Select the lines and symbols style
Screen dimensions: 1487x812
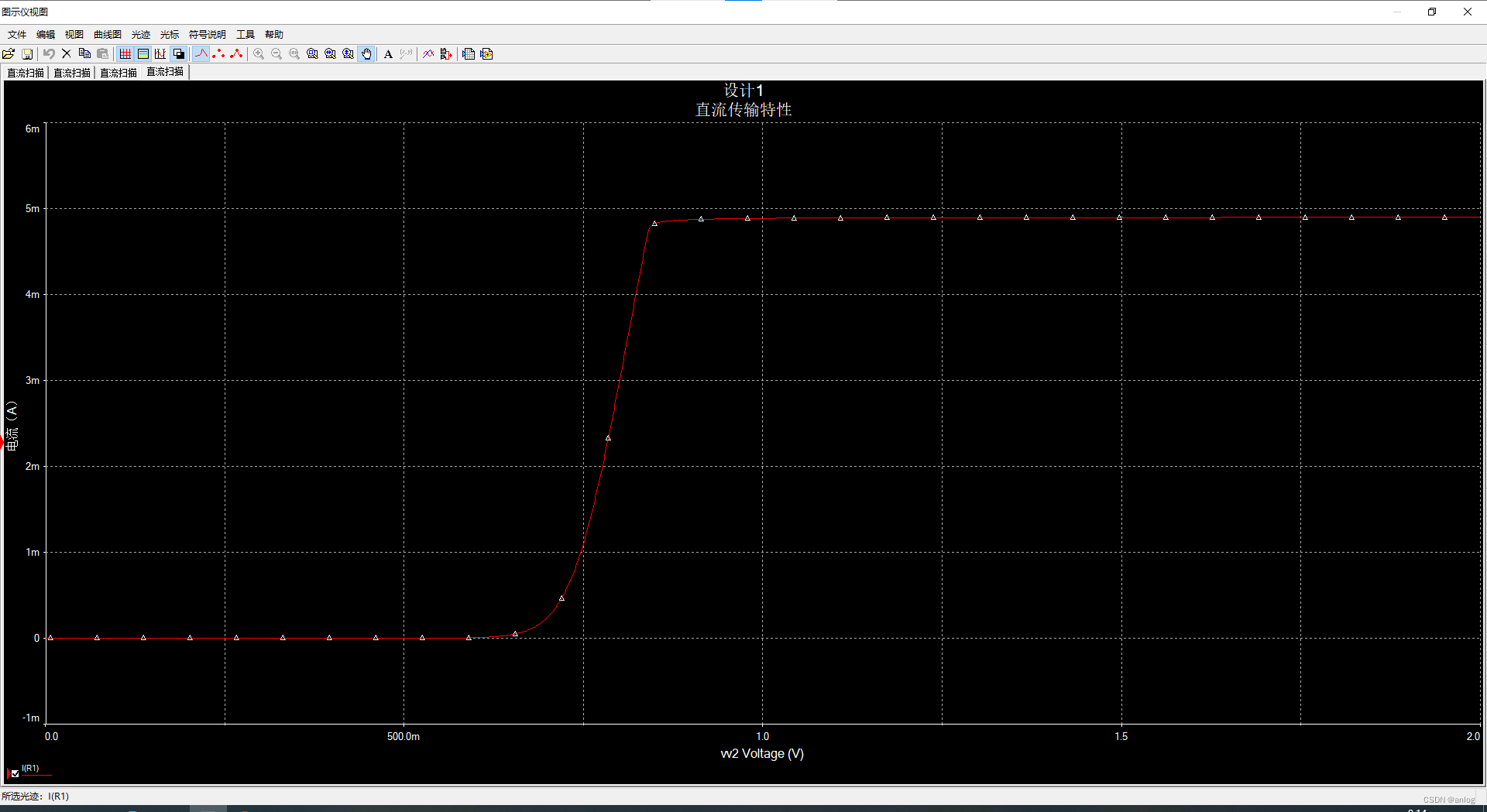coord(236,54)
